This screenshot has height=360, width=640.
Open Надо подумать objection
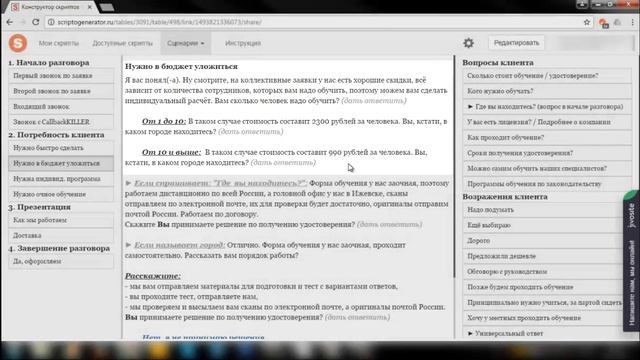coord(543,210)
